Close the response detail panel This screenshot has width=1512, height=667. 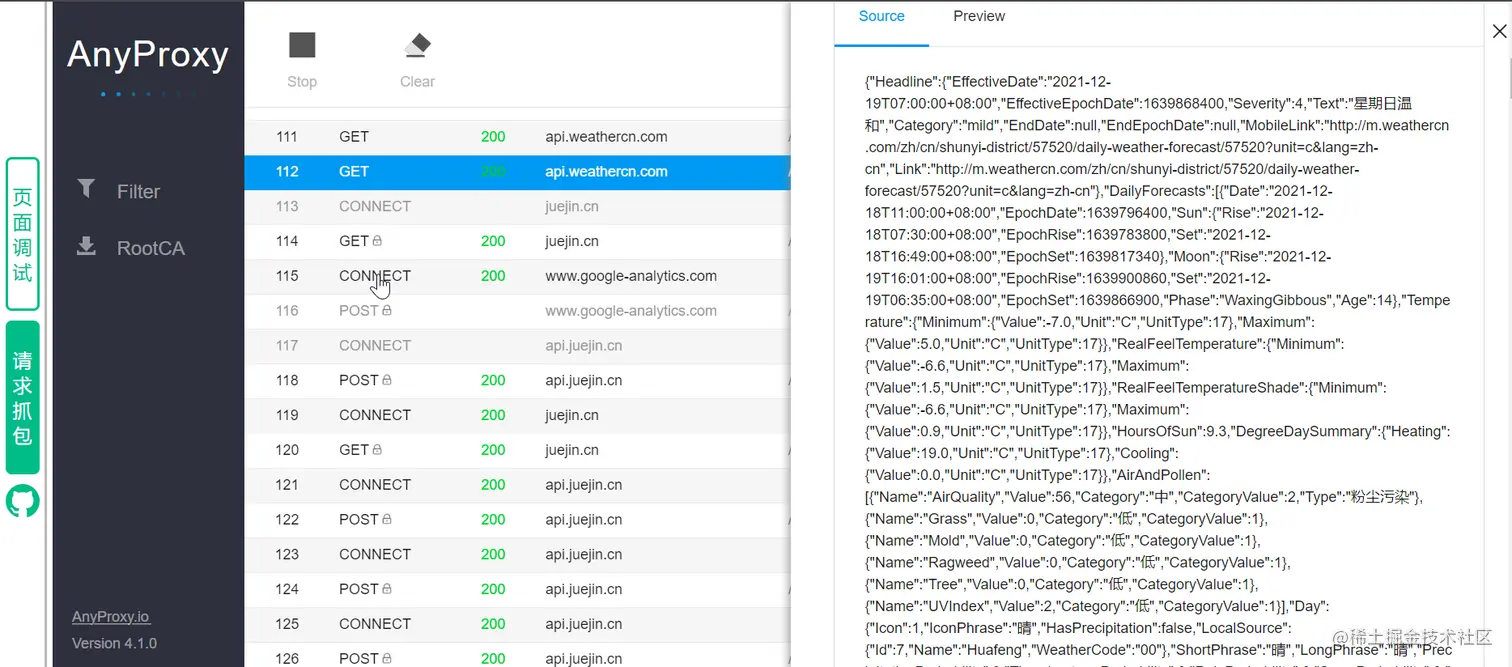[x=1498, y=32]
